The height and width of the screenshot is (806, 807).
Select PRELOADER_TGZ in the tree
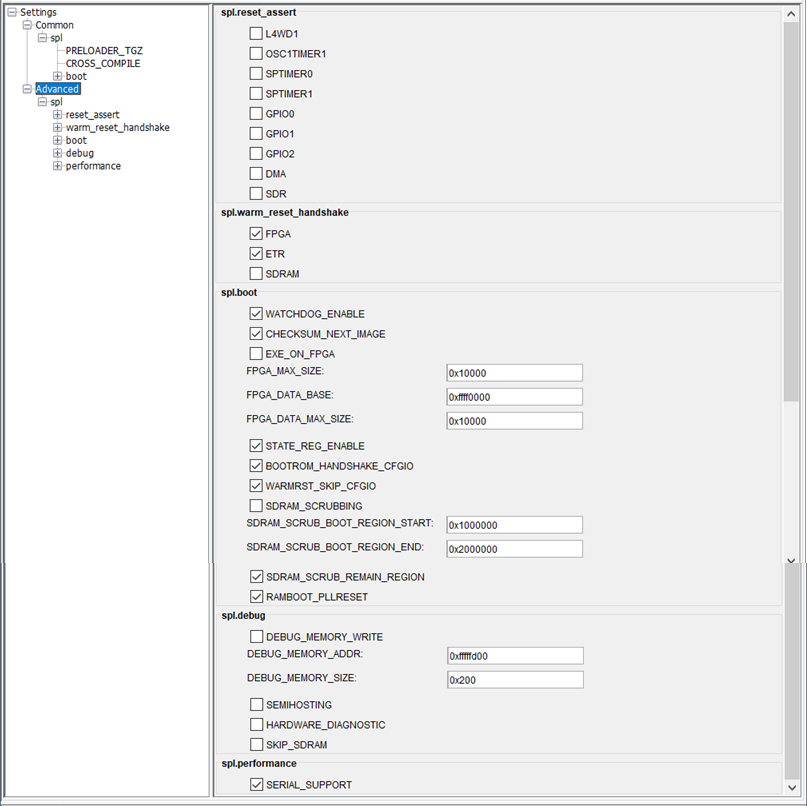tap(104, 50)
